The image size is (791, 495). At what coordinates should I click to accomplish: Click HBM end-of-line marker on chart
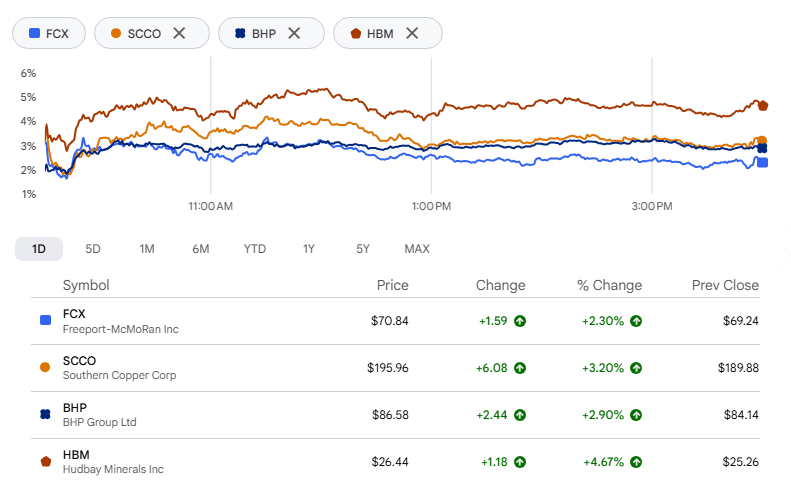[x=763, y=105]
